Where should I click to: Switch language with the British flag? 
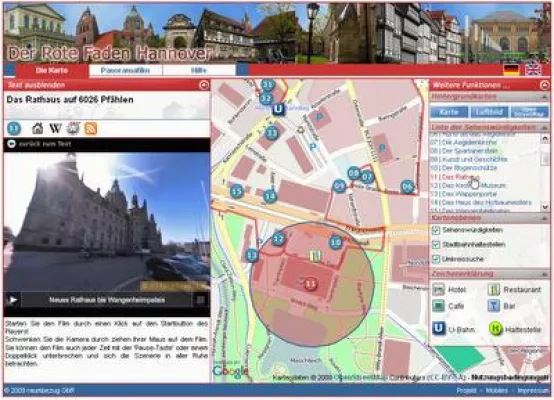[x=533, y=70]
